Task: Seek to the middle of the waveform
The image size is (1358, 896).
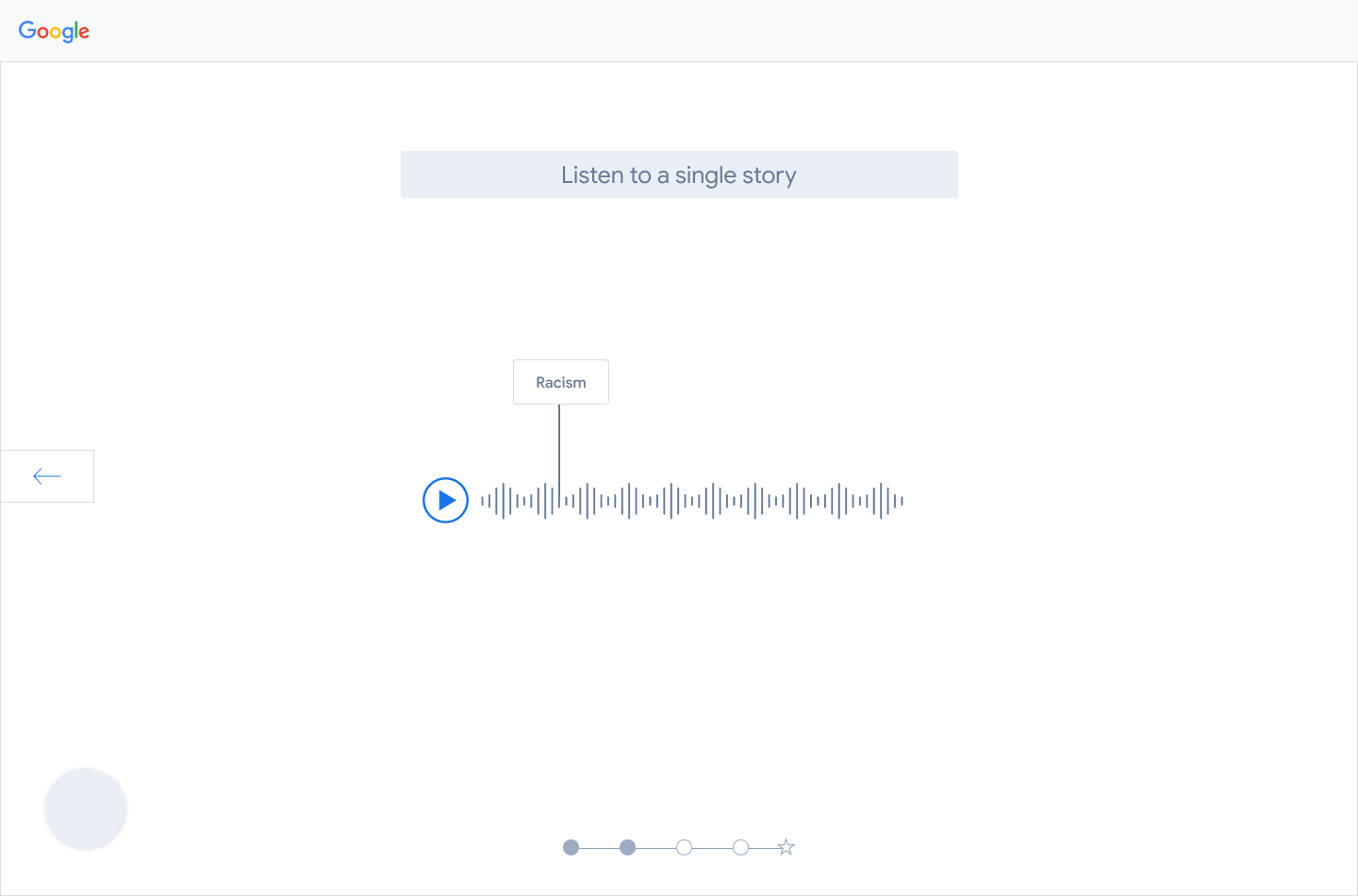Action: point(692,501)
